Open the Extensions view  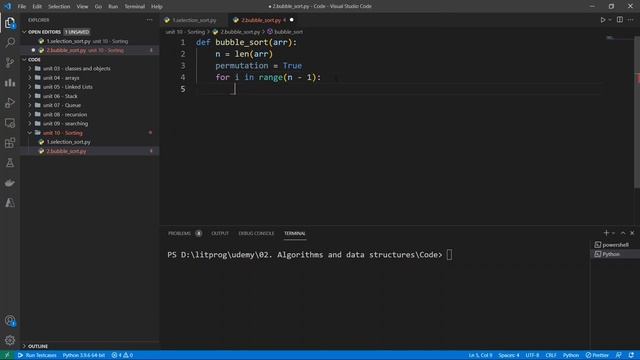pos(10,143)
